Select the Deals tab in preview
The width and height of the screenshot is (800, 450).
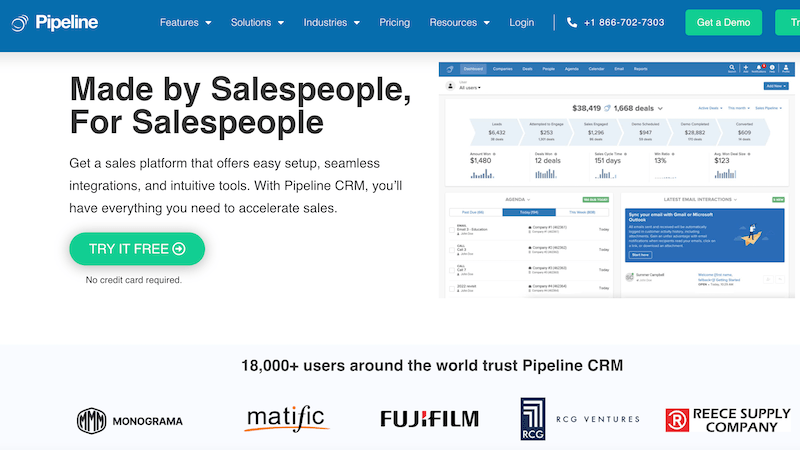(x=528, y=69)
